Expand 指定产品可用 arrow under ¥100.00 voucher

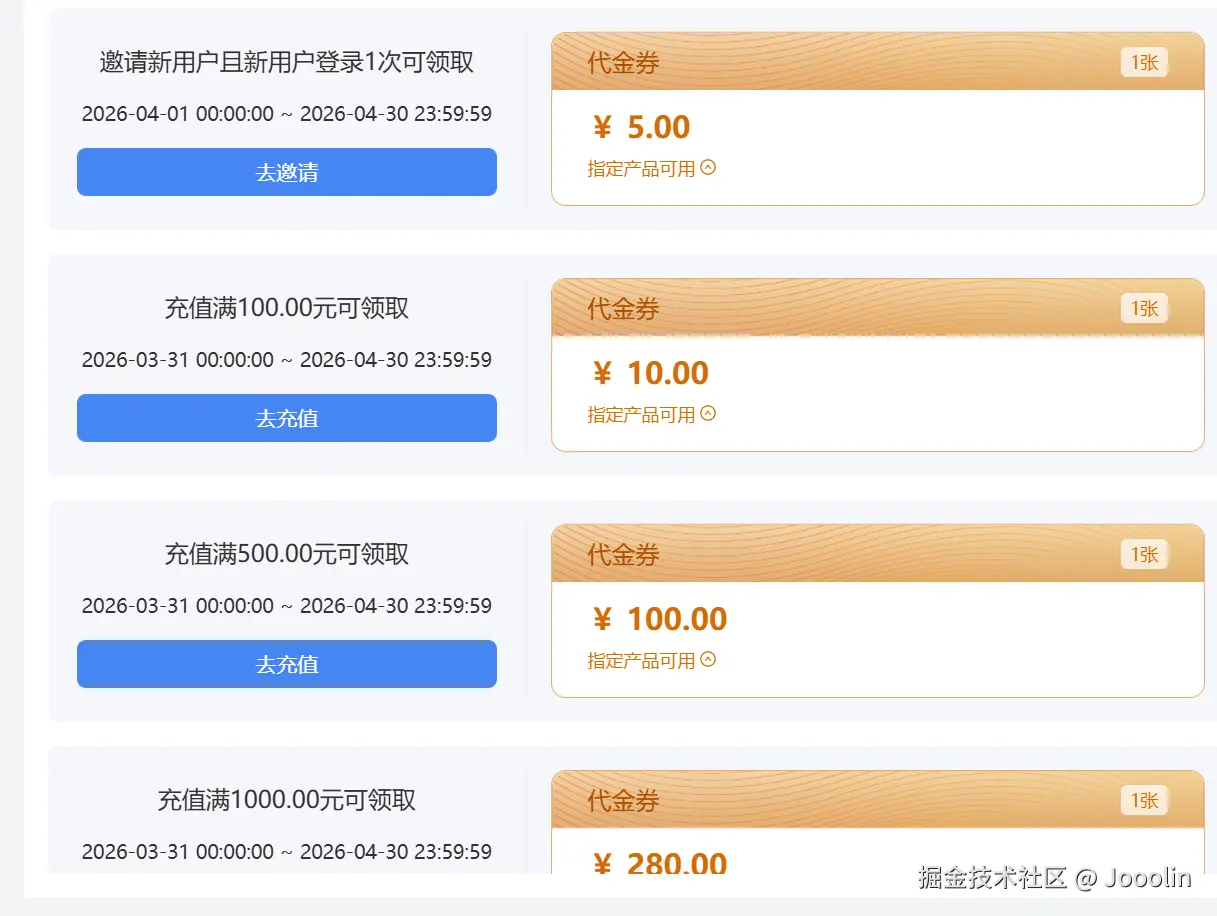tap(709, 659)
